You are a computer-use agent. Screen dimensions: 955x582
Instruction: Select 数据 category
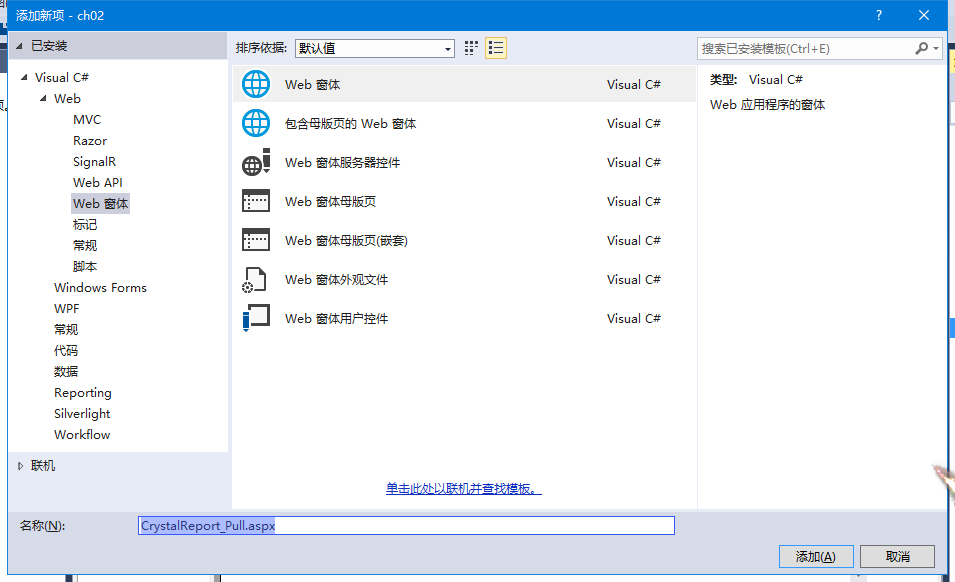pyautogui.click(x=66, y=371)
